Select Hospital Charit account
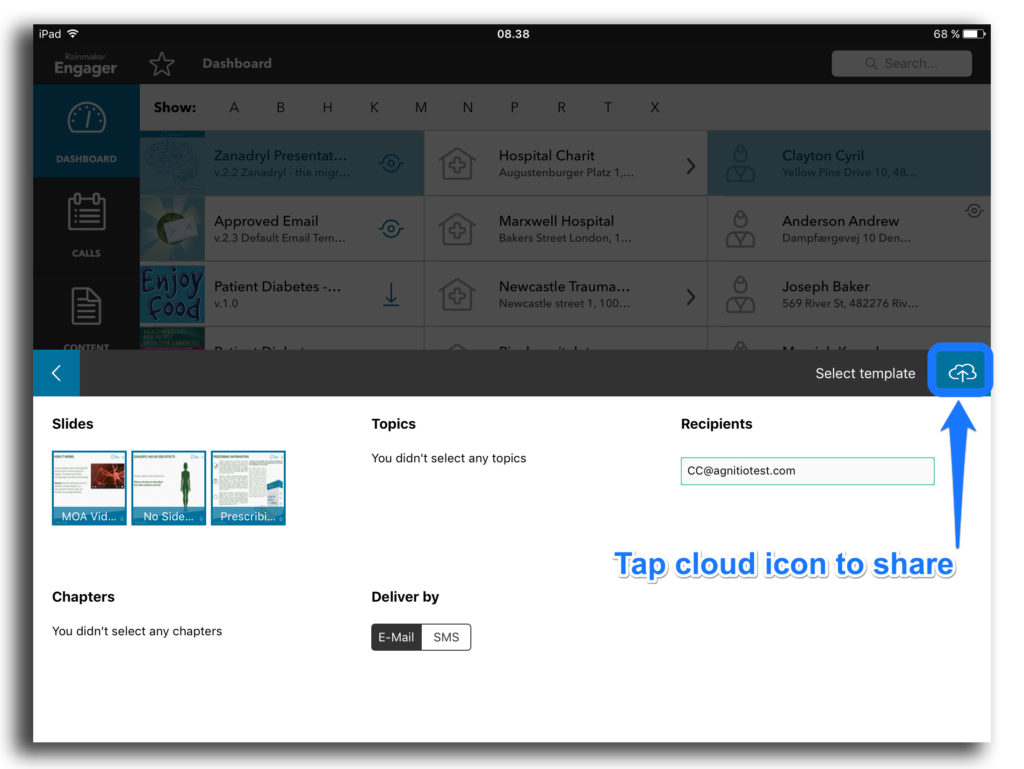 click(566, 163)
